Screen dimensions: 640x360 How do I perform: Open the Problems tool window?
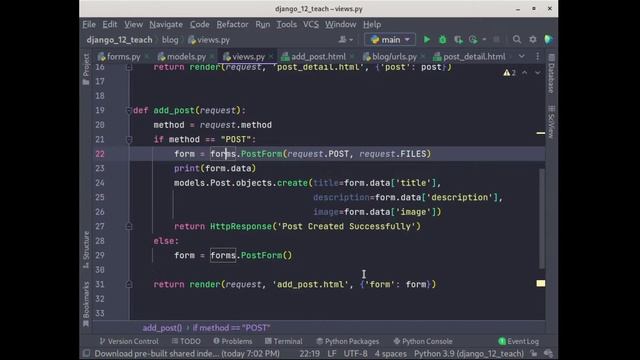coord(233,341)
